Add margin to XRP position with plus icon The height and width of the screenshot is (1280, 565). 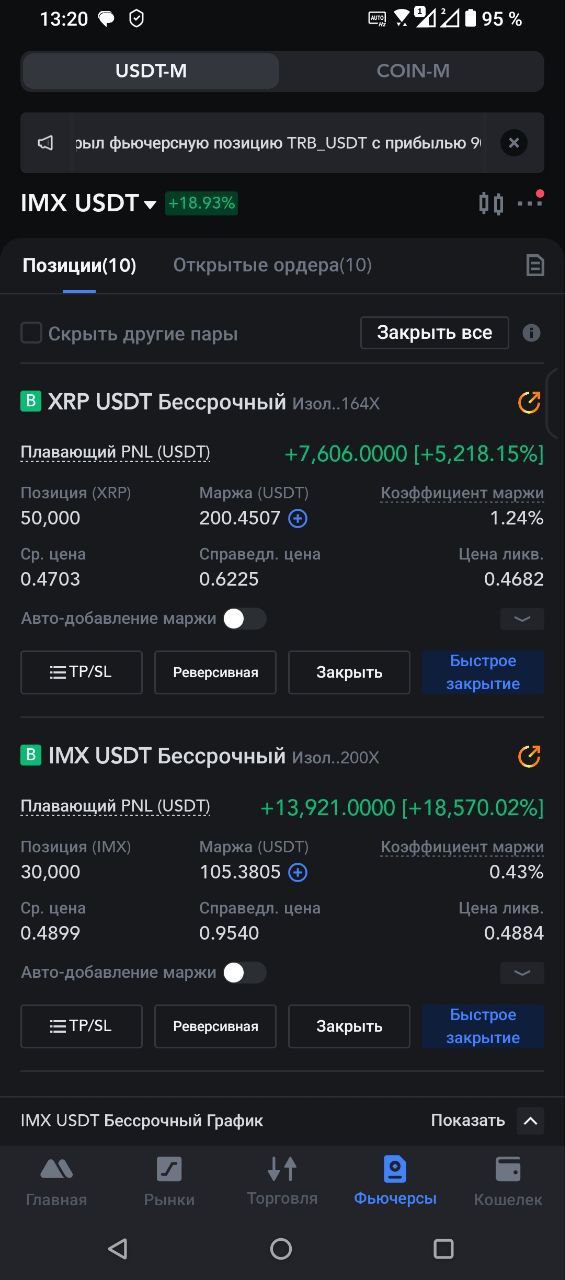[x=298, y=518]
